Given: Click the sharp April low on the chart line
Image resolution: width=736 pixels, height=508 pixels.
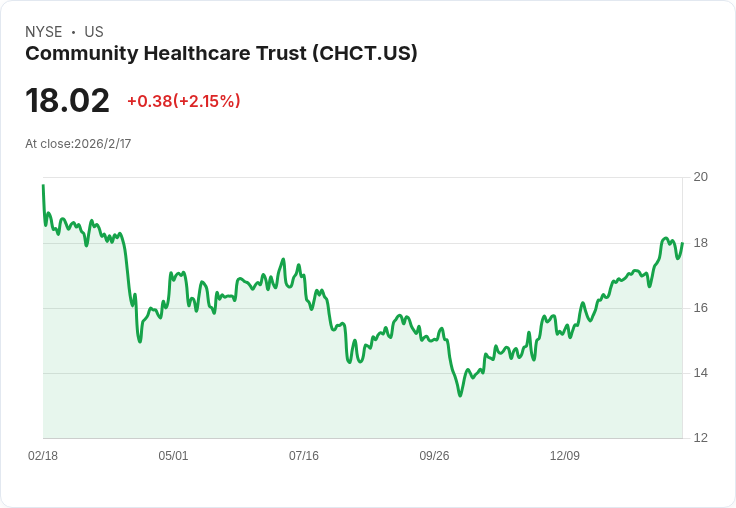Looking at the screenshot, I should tap(140, 341).
